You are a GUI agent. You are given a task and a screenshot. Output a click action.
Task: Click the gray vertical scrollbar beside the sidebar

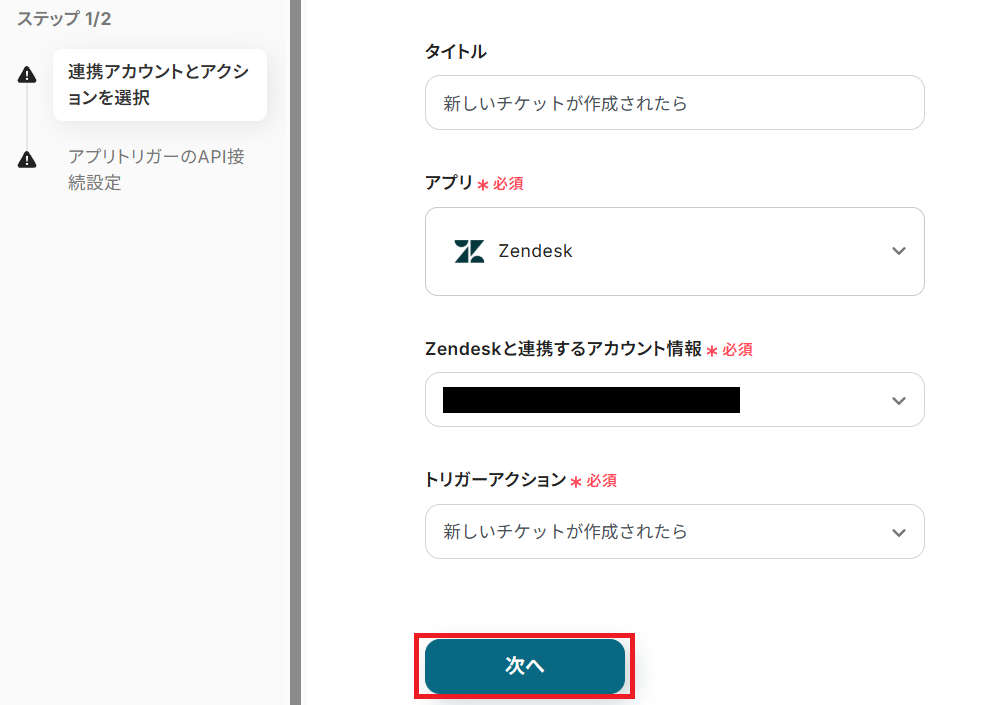295,350
